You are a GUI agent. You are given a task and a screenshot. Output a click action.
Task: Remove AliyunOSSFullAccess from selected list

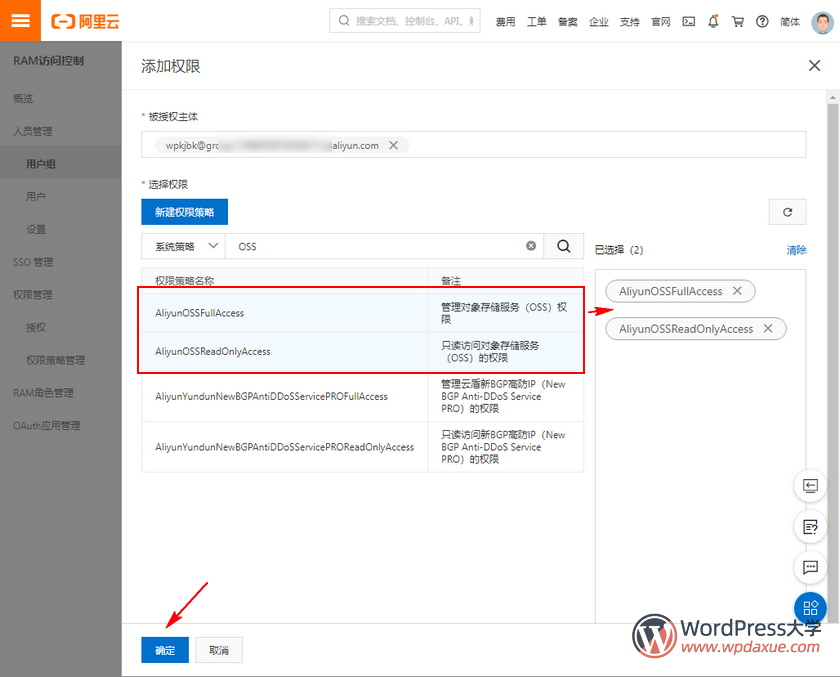pos(737,291)
